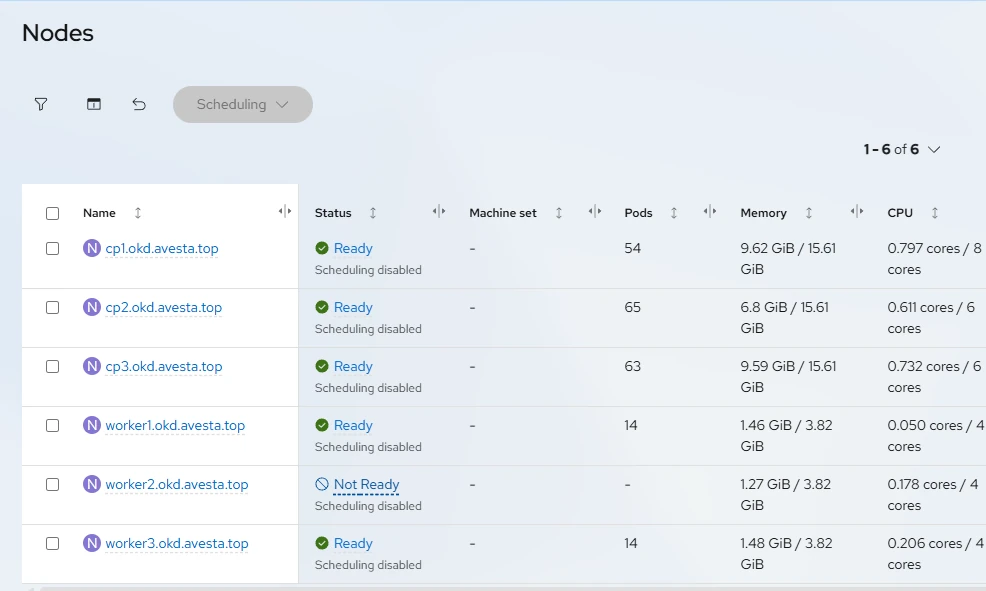This screenshot has height=591, width=986.
Task: Open node cp3.okd.avesta.top
Action: [x=163, y=367]
